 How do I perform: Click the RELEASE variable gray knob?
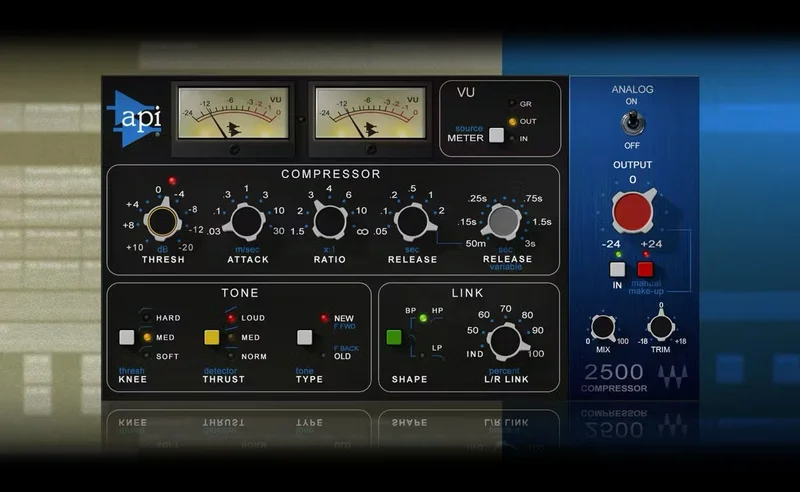[x=503, y=222]
